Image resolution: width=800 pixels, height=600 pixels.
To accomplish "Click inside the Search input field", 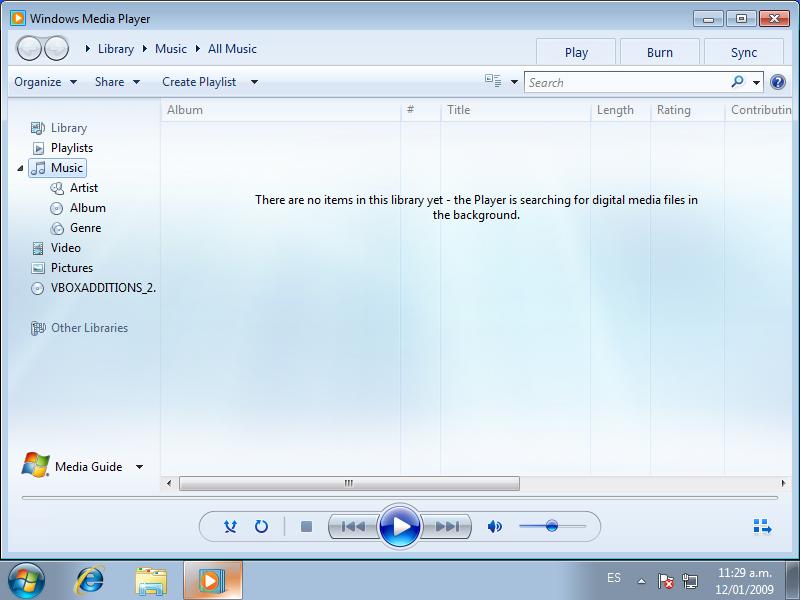I will [625, 82].
